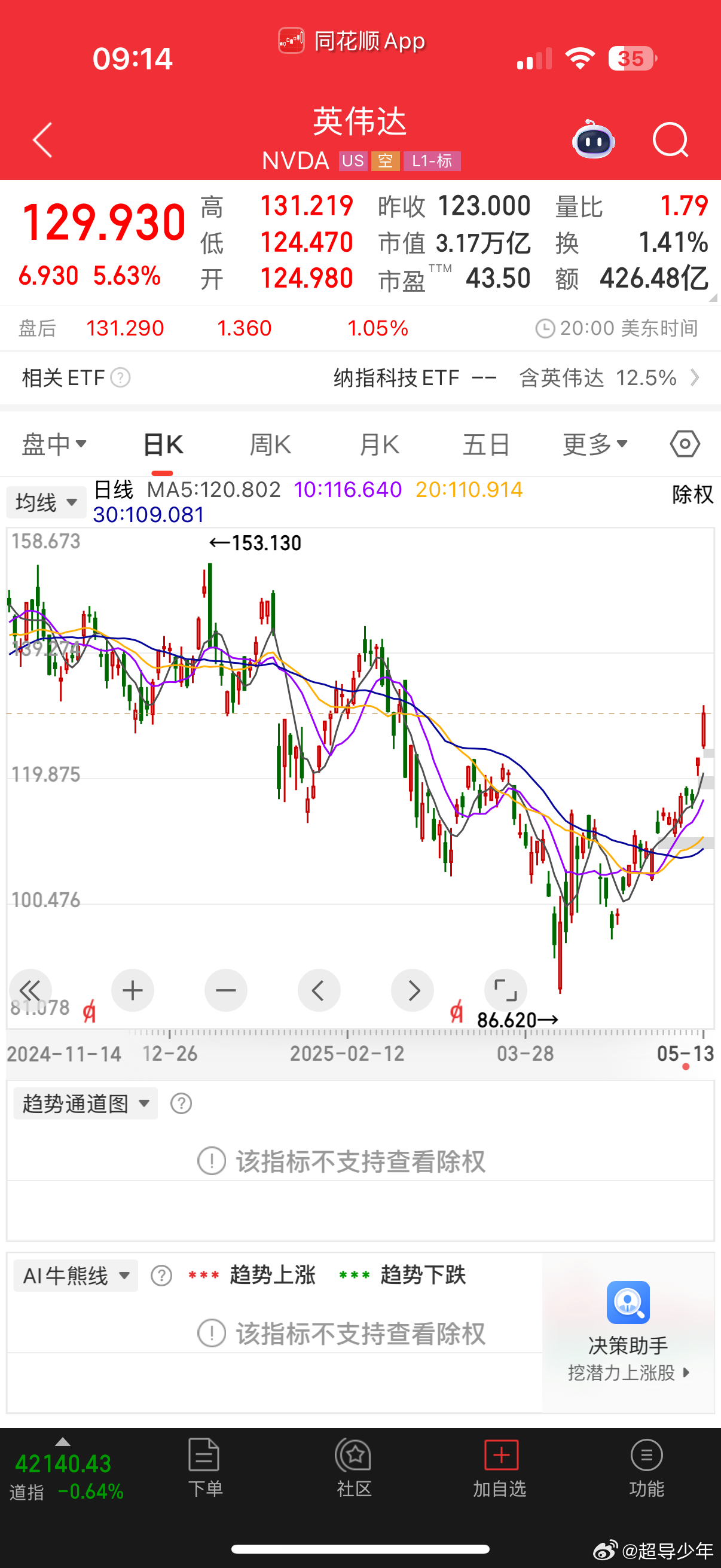This screenshot has width=721, height=1568.
Task: Open chart settings hexagon icon
Action: (x=685, y=444)
